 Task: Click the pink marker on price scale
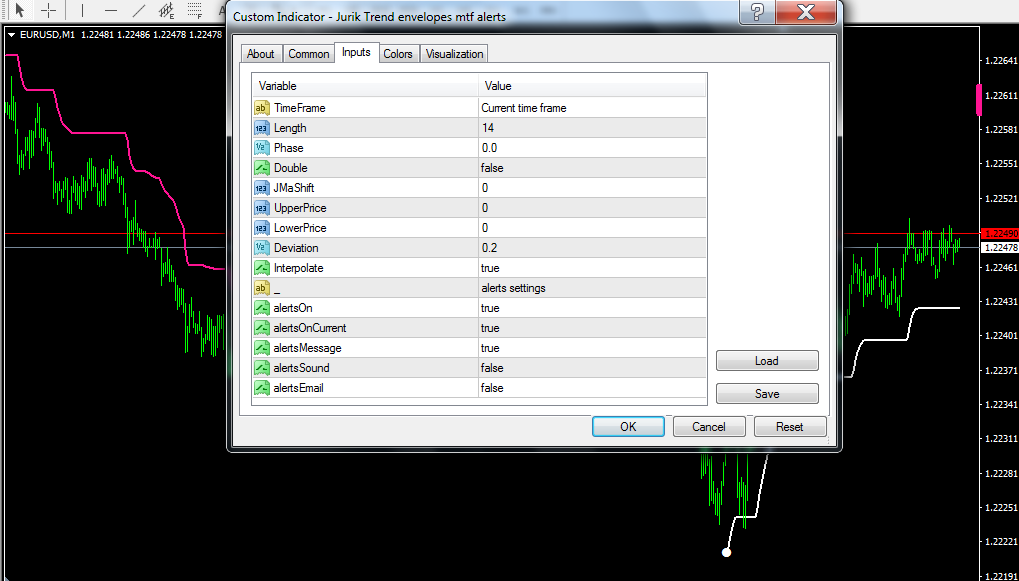pyautogui.click(x=979, y=100)
